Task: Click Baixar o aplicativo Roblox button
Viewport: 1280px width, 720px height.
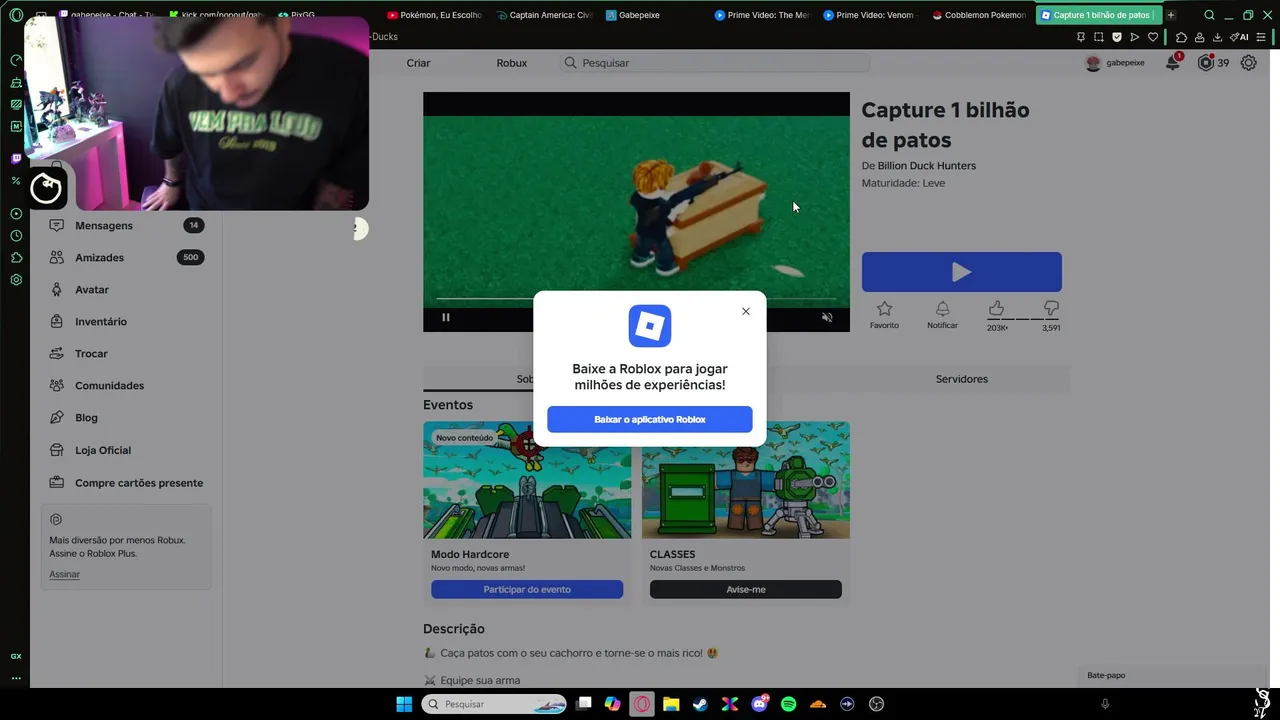Action: click(650, 419)
